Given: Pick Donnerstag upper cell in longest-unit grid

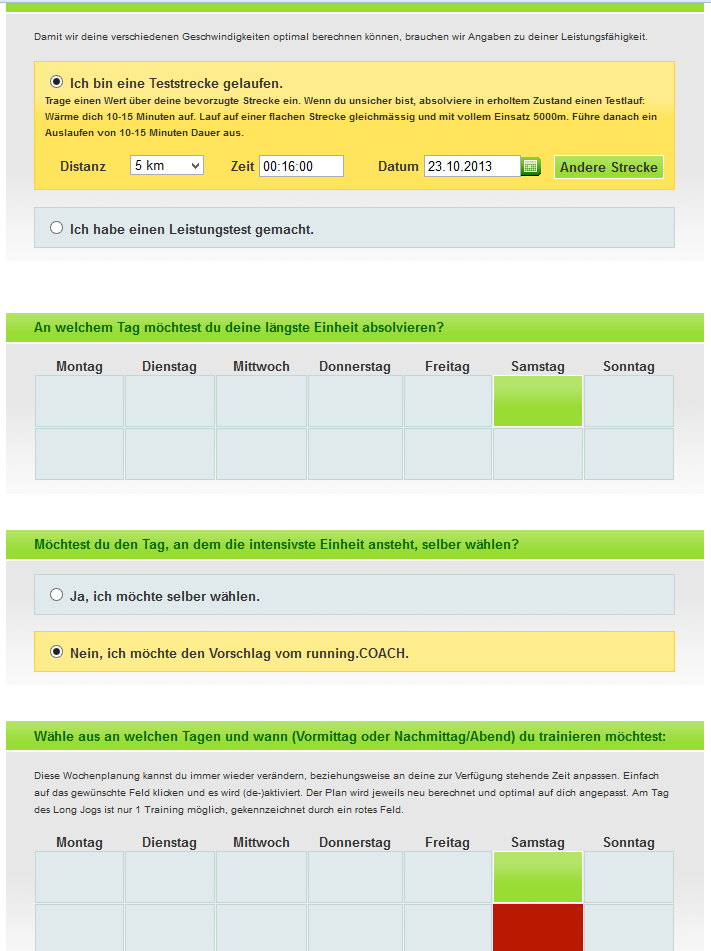Looking at the screenshot, I should tap(356, 401).
